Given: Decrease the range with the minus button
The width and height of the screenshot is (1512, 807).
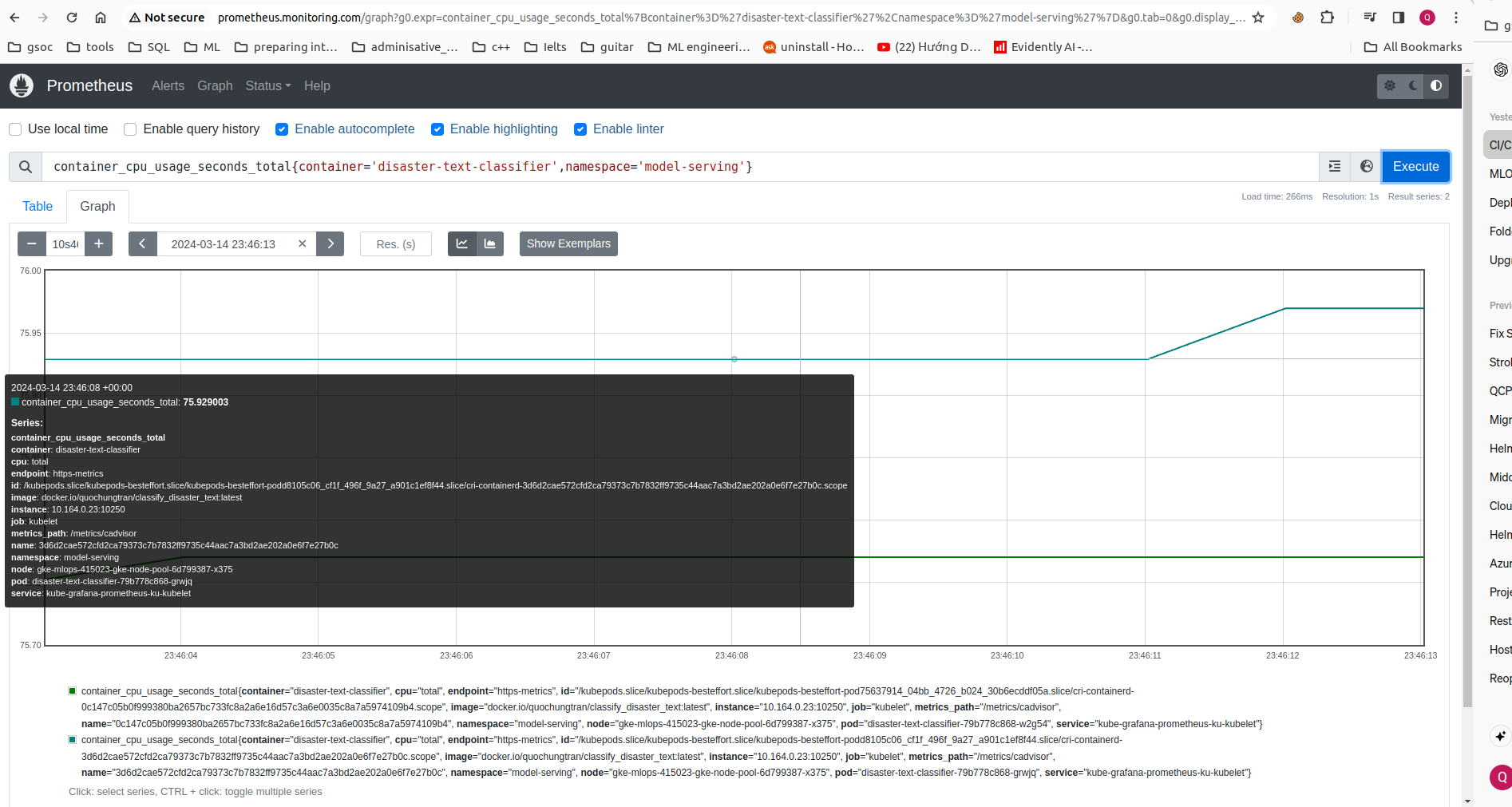Looking at the screenshot, I should [x=32, y=244].
